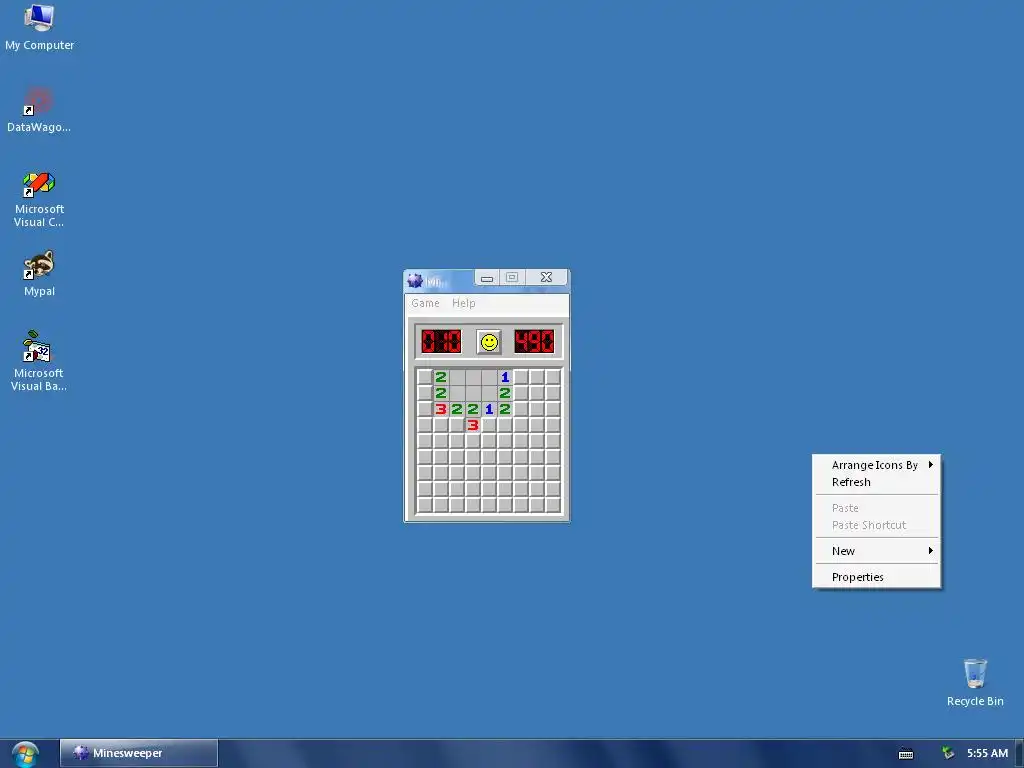Click the smiley face reset button
Viewport: 1024px width, 768px height.
tap(488, 342)
